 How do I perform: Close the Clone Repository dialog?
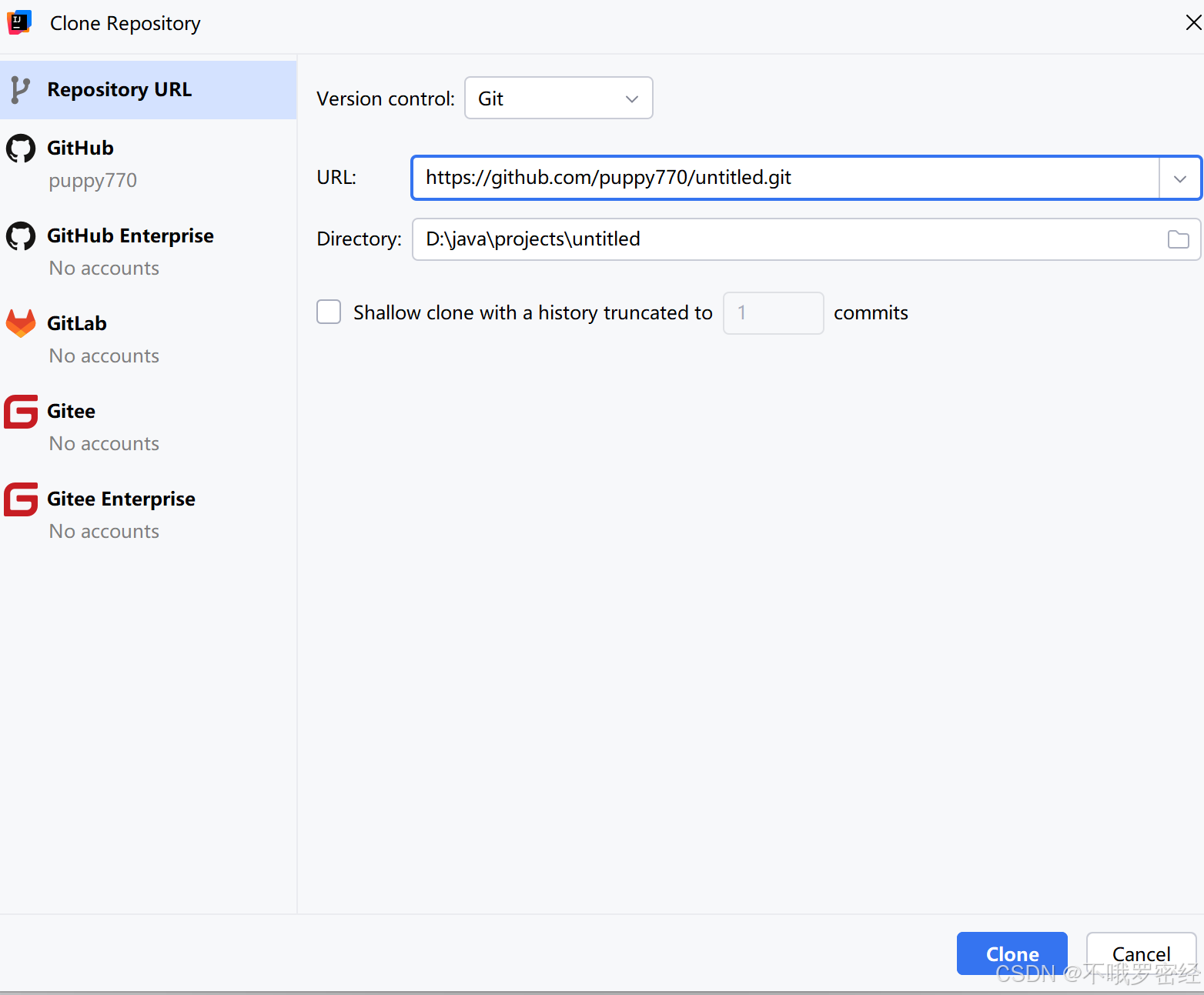[1193, 23]
